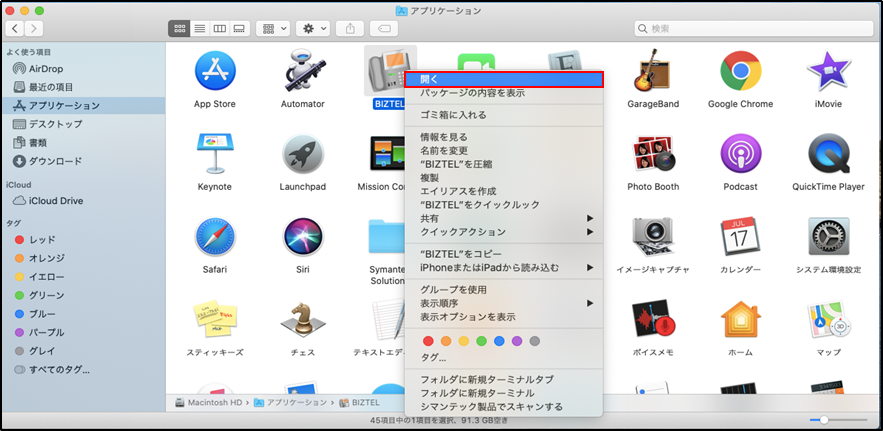This screenshot has width=883, height=431.
Task: Click the 検索 search field
Action: coord(754,29)
